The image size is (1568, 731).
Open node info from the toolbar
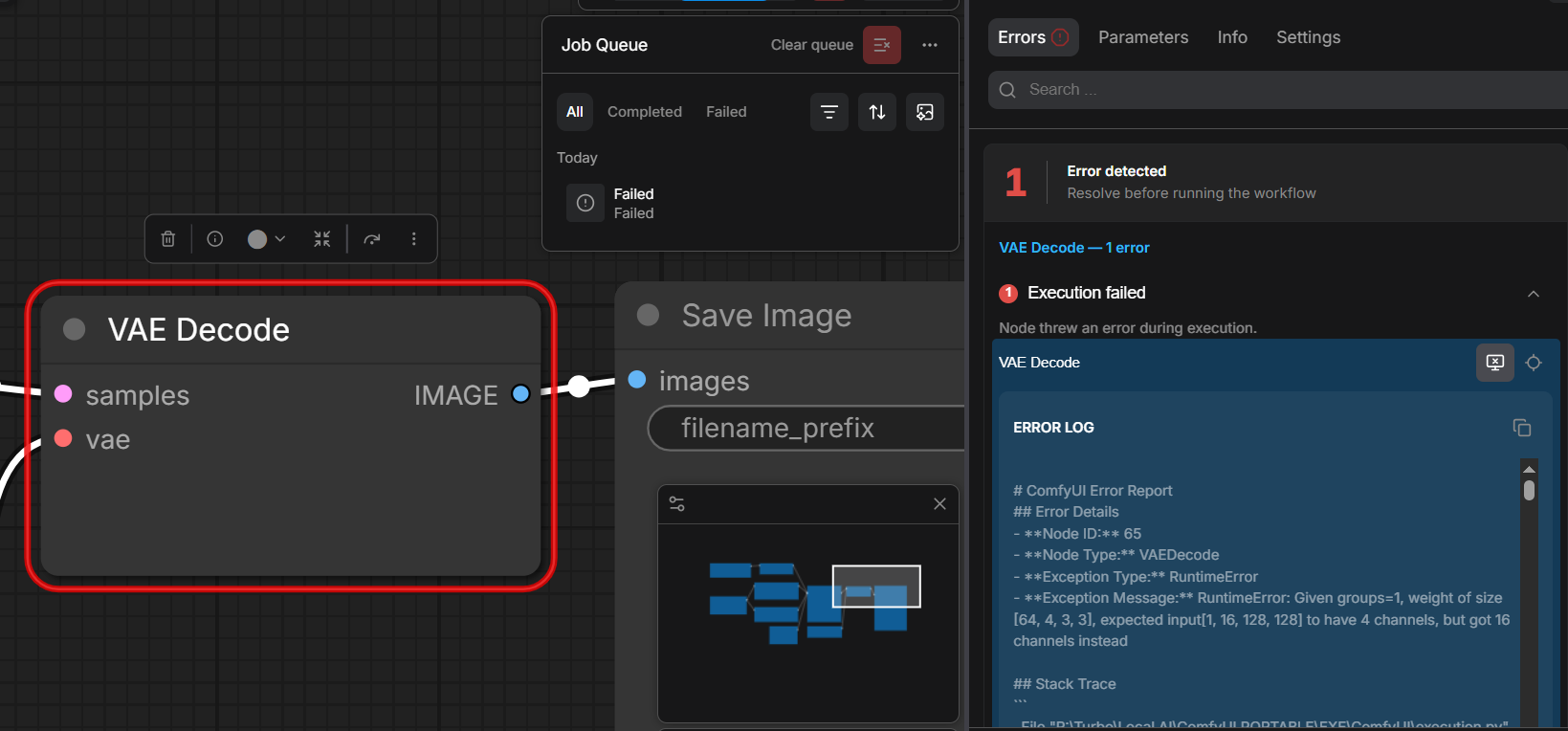pos(215,239)
